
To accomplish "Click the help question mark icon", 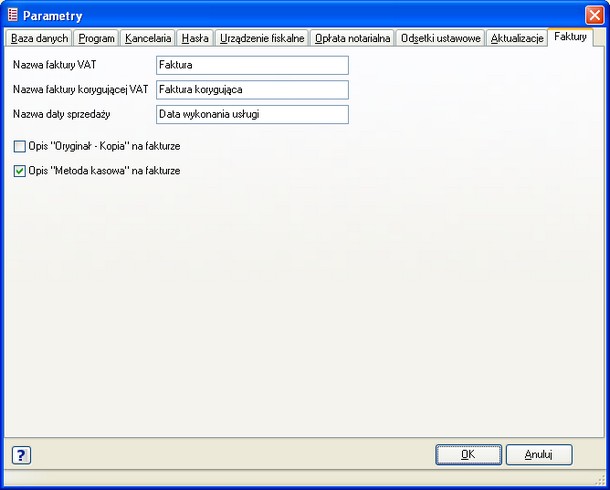I will pyautogui.click(x=21, y=455).
